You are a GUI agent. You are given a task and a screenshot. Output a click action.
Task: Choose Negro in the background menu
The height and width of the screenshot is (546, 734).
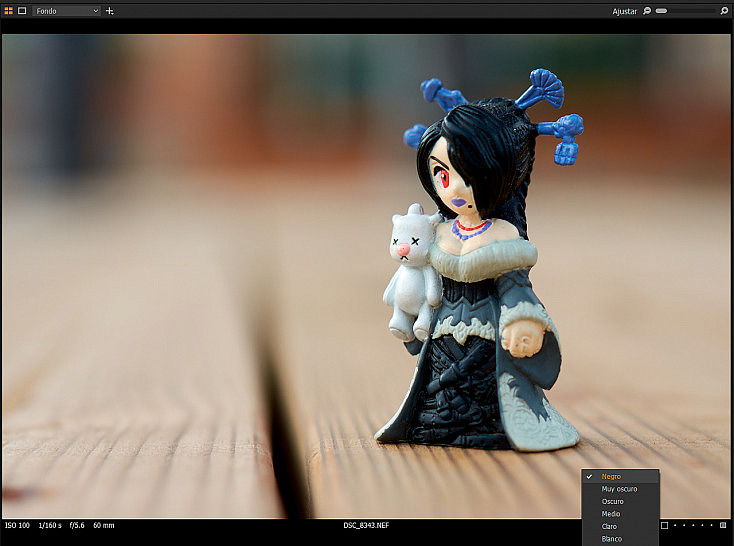[620, 476]
